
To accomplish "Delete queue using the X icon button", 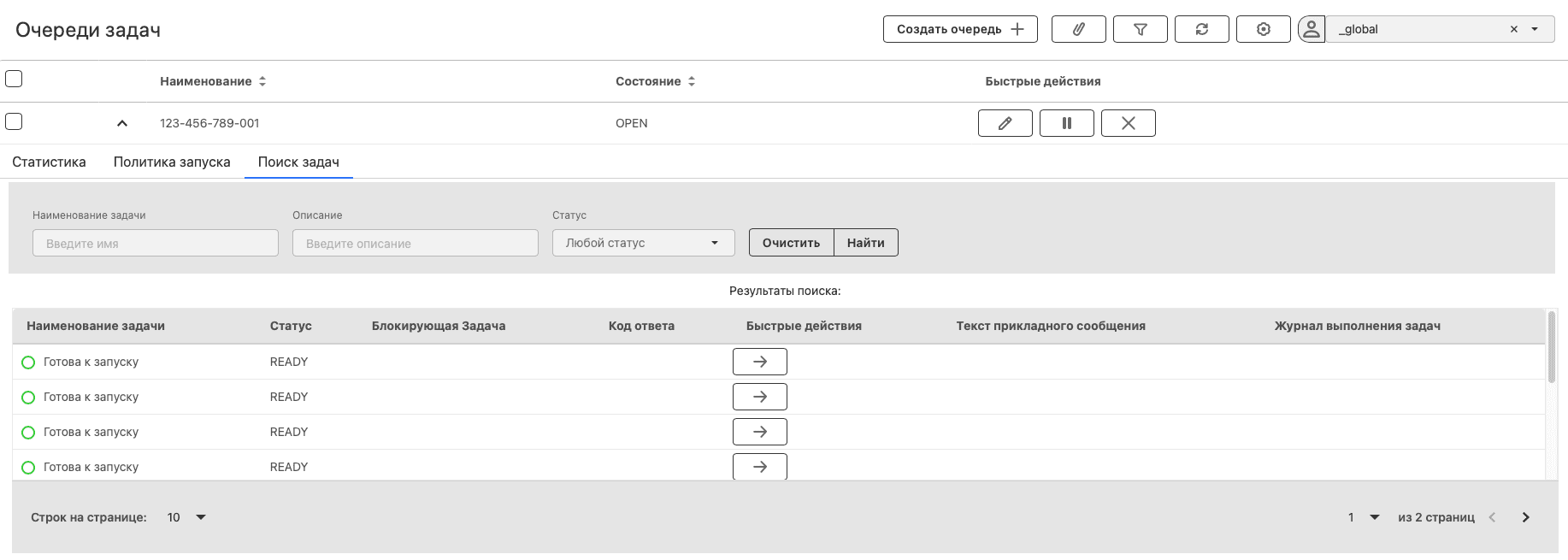I will [1128, 123].
